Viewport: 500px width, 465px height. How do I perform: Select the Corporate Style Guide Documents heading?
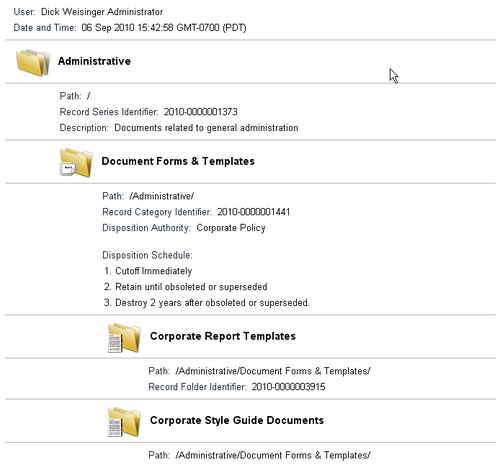237,420
